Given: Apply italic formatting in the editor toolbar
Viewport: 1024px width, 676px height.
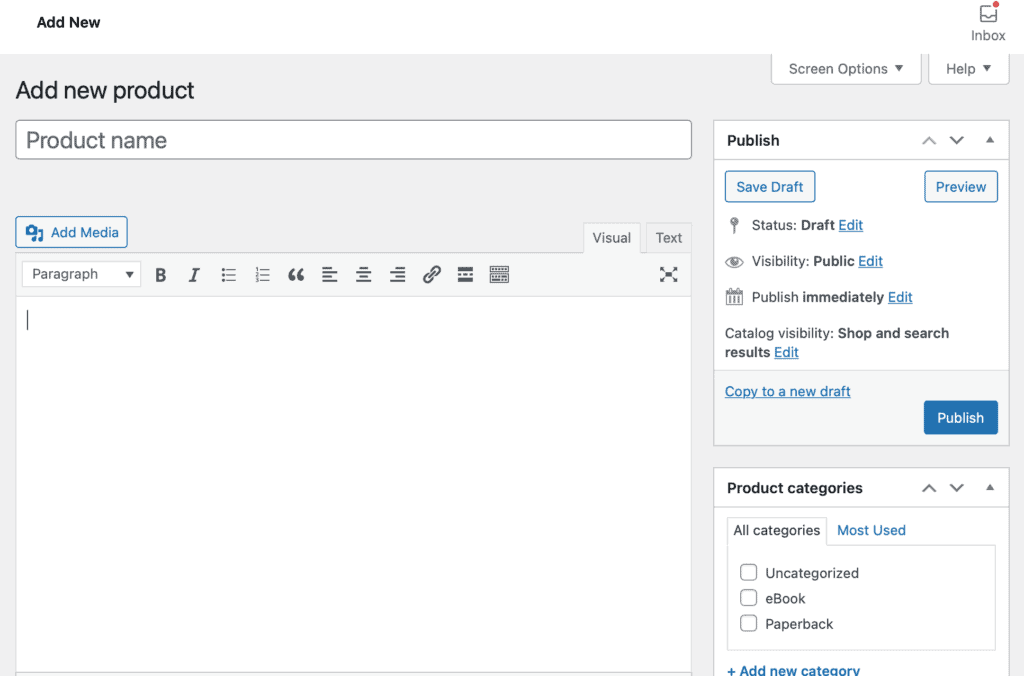Looking at the screenshot, I should coord(194,275).
